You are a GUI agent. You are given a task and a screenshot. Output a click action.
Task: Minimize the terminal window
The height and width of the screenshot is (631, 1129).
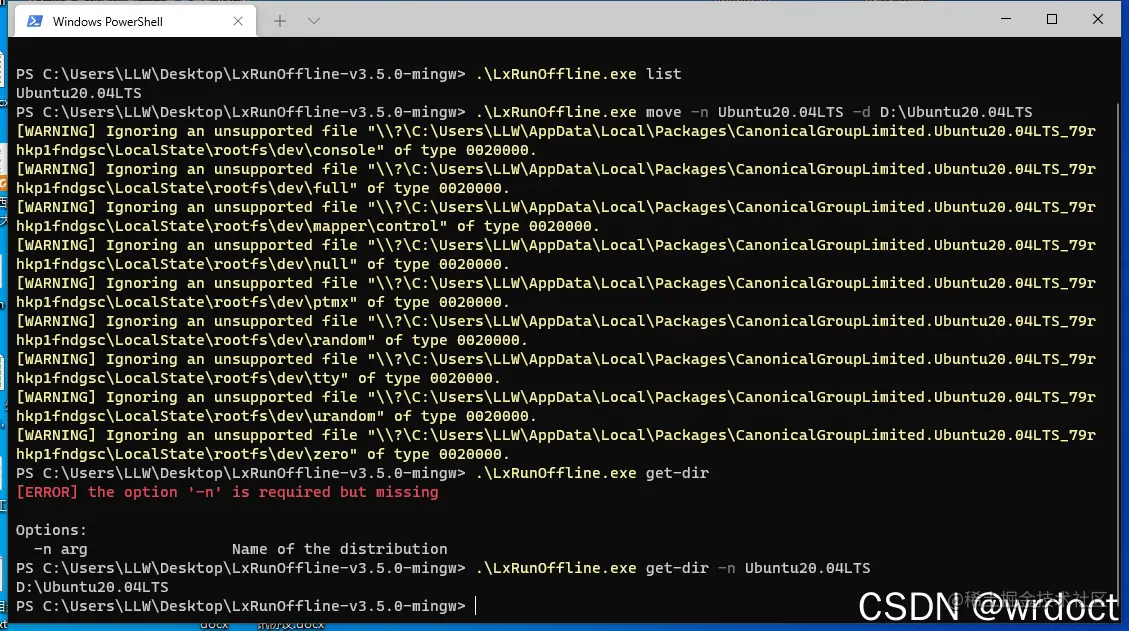[1006, 19]
